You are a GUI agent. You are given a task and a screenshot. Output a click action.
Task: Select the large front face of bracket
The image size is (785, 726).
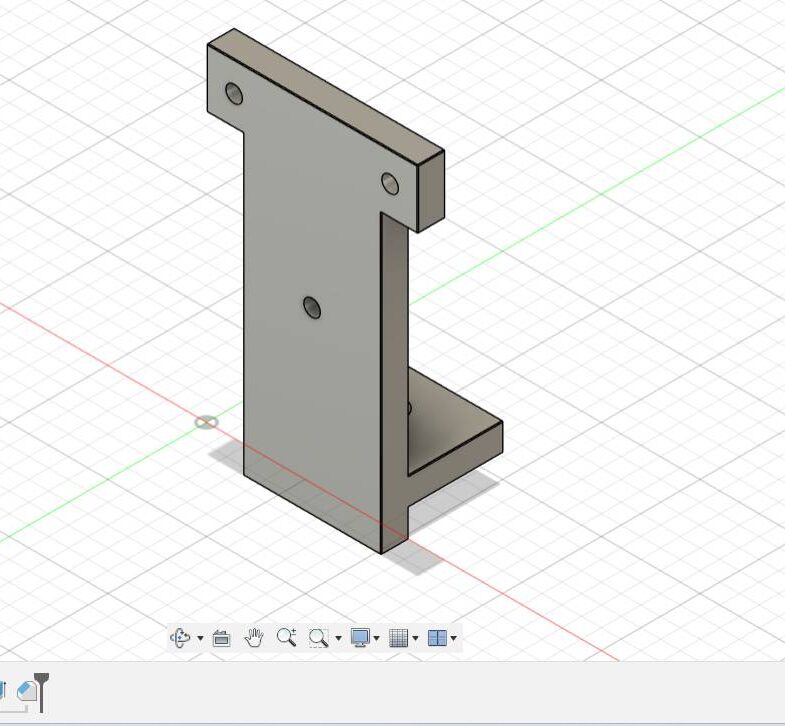[310, 400]
